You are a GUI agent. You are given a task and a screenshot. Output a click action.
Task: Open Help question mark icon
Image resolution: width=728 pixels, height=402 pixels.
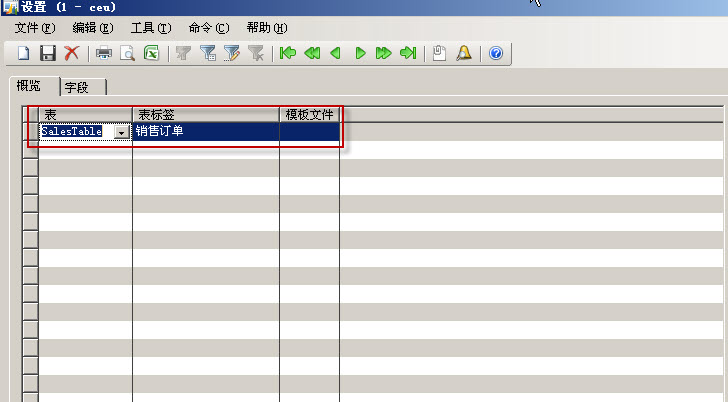pos(496,53)
